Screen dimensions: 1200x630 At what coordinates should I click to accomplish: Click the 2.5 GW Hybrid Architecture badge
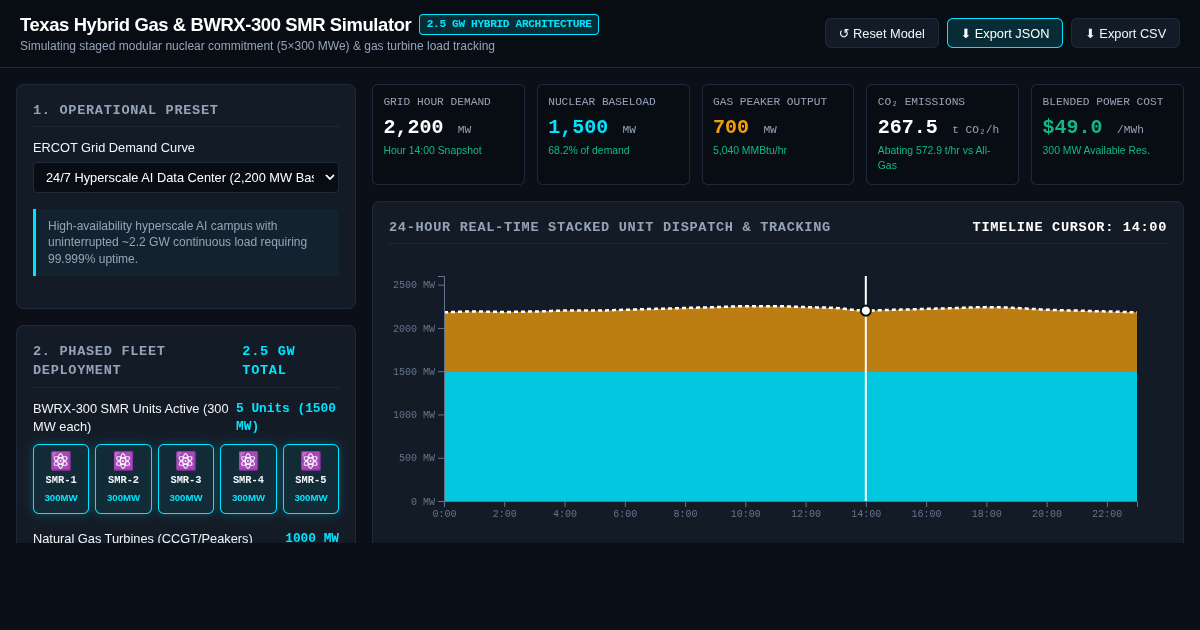(509, 24)
